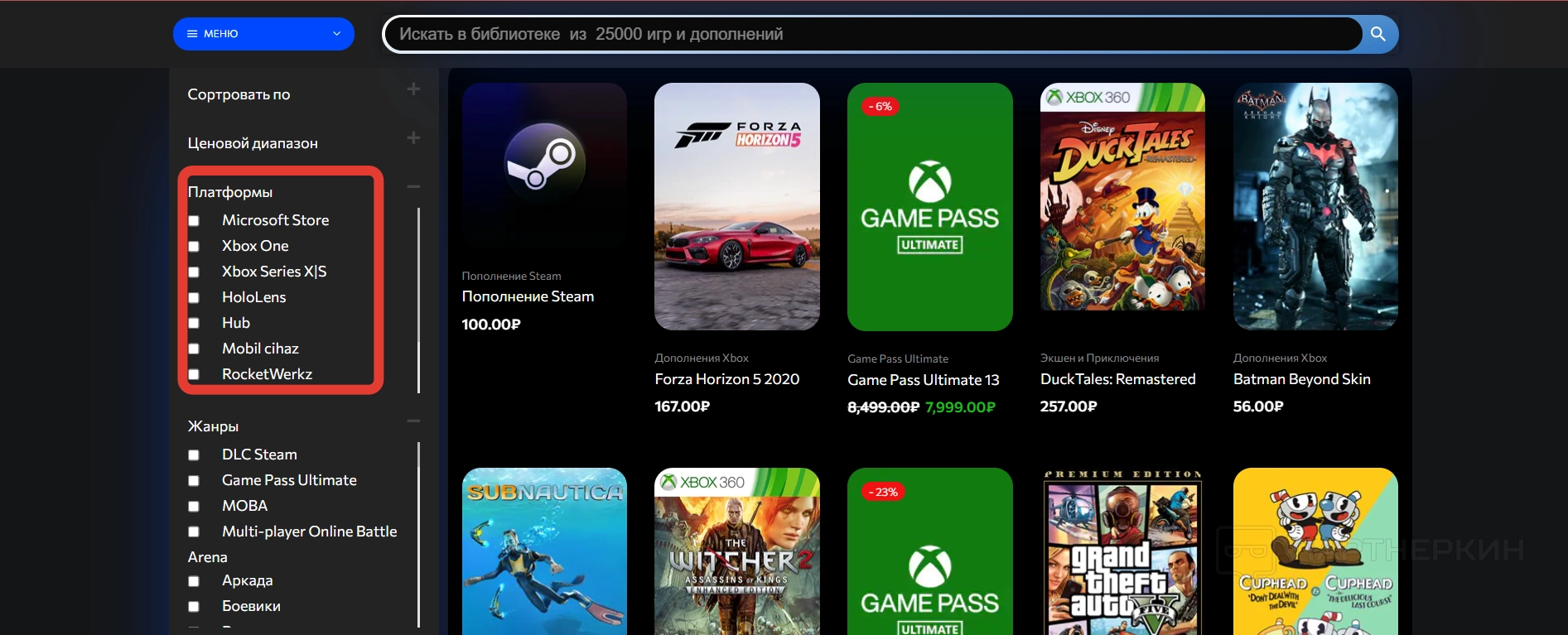Open the DuckTales: Remastered title link

click(x=1118, y=379)
